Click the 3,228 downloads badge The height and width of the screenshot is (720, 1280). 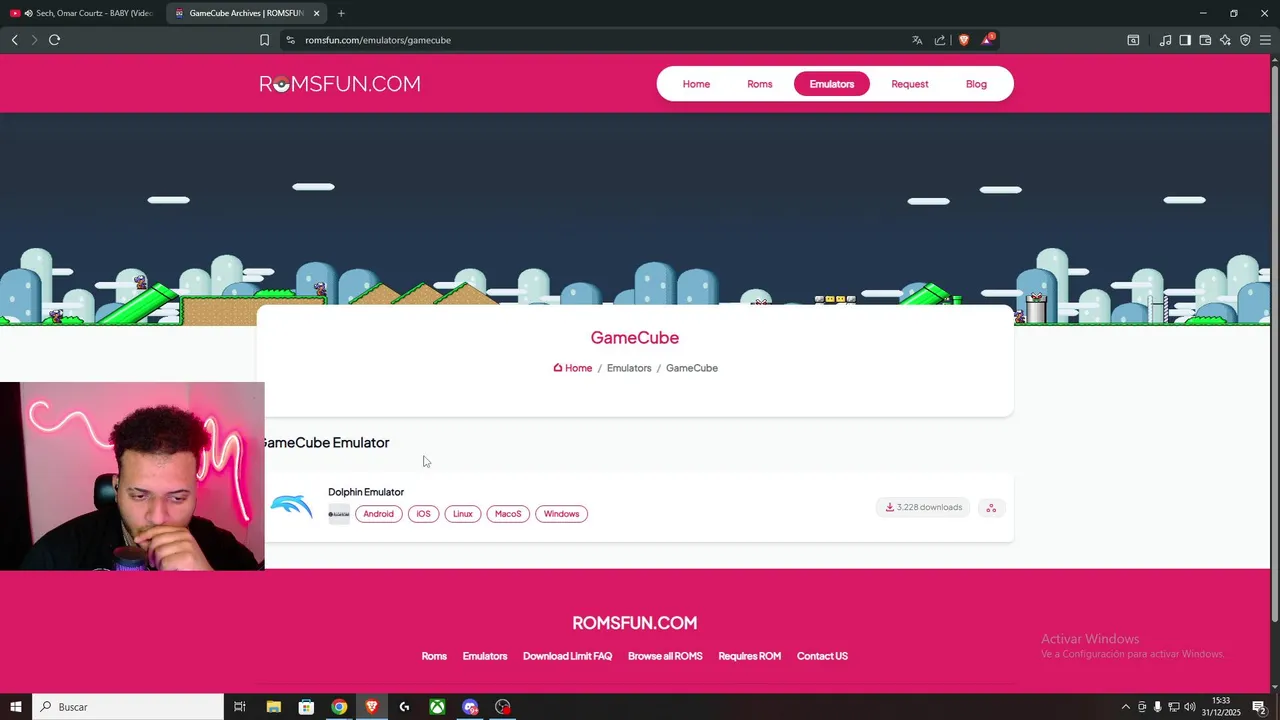tap(923, 507)
